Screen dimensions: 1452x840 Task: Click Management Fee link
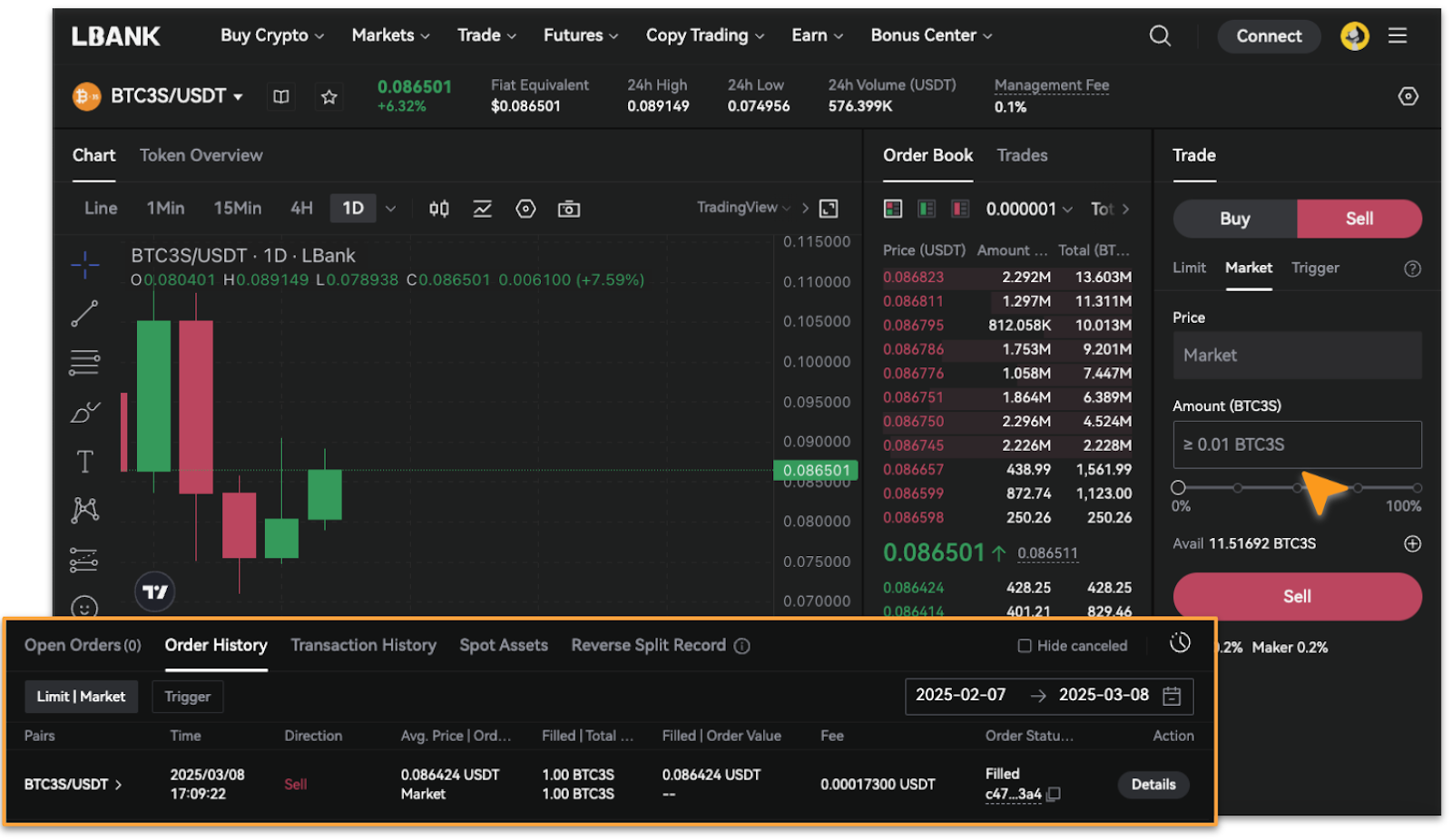[1052, 85]
